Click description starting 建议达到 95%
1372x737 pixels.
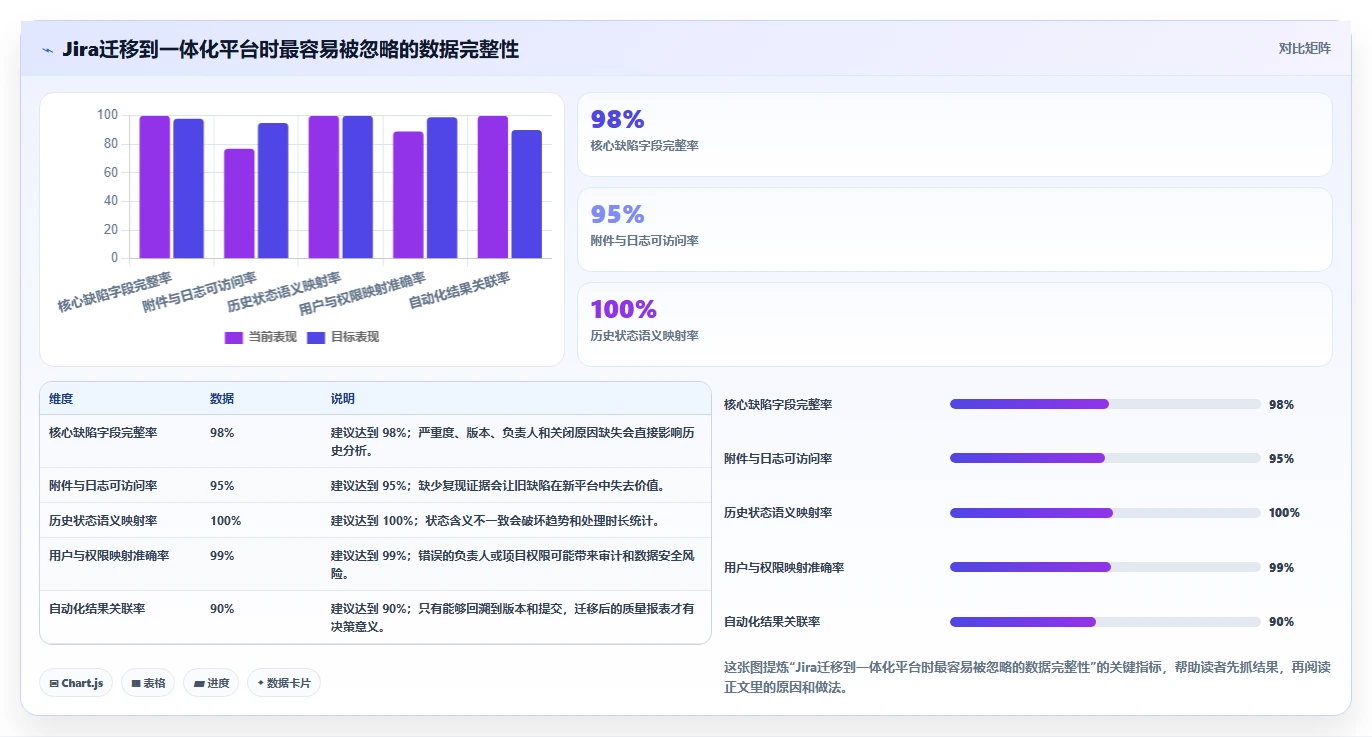coord(498,486)
